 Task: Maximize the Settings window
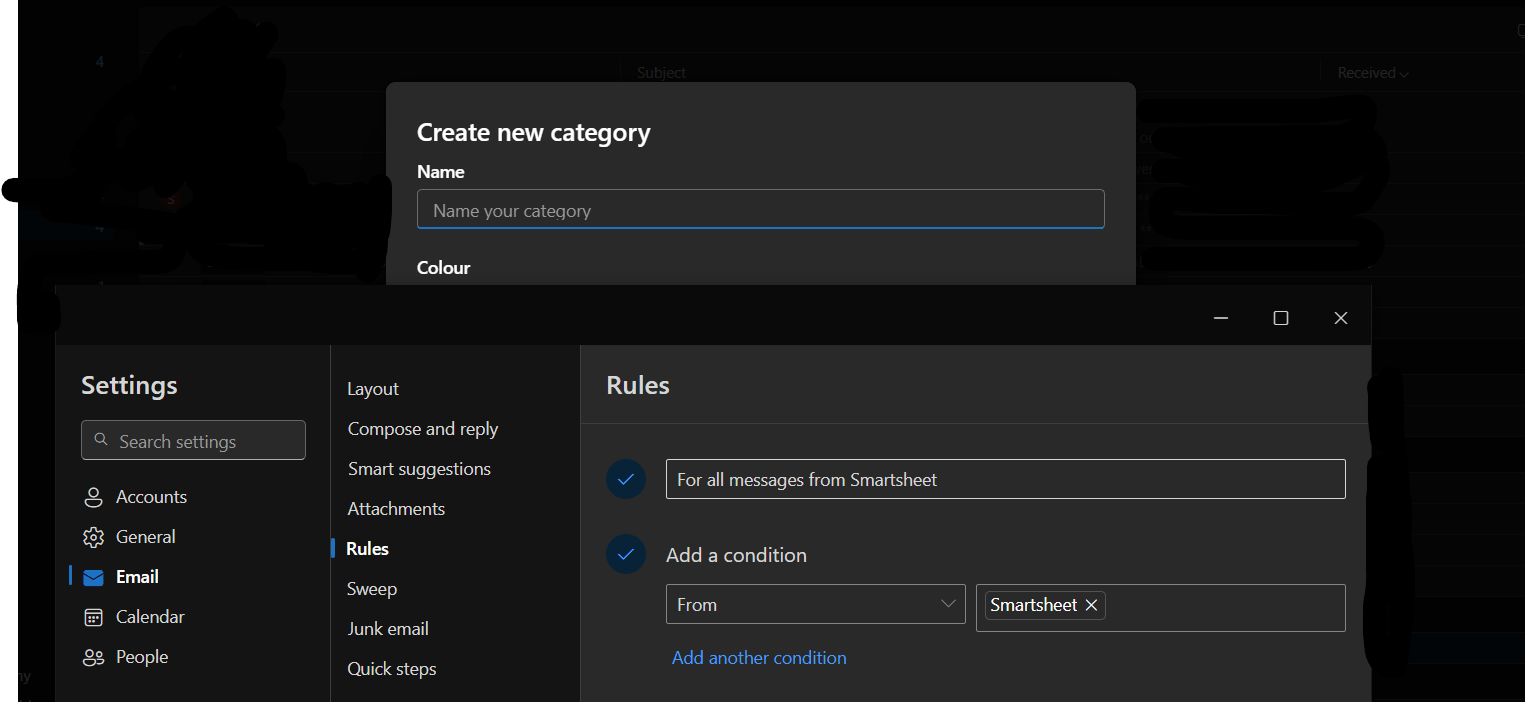pos(1281,318)
